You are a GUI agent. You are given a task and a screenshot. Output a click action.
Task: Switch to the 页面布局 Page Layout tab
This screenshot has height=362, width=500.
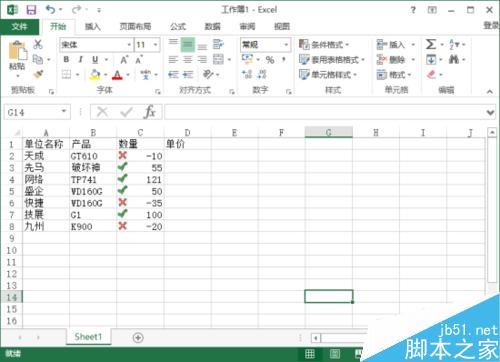135,27
